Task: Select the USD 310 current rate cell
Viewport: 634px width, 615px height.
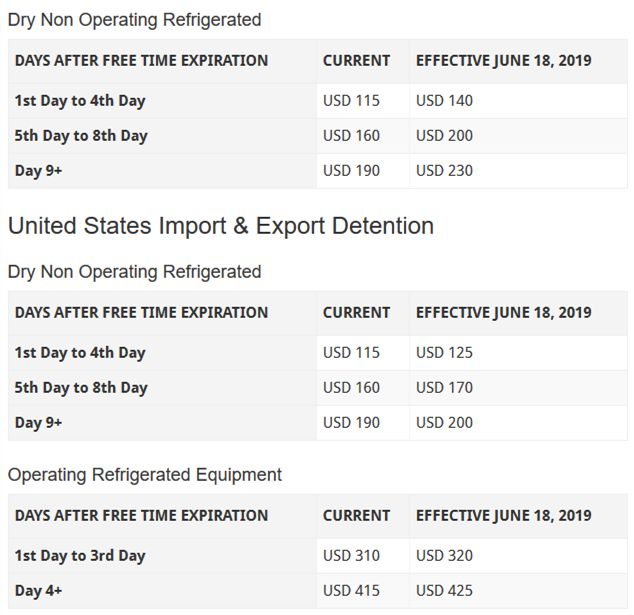Action: click(x=351, y=556)
